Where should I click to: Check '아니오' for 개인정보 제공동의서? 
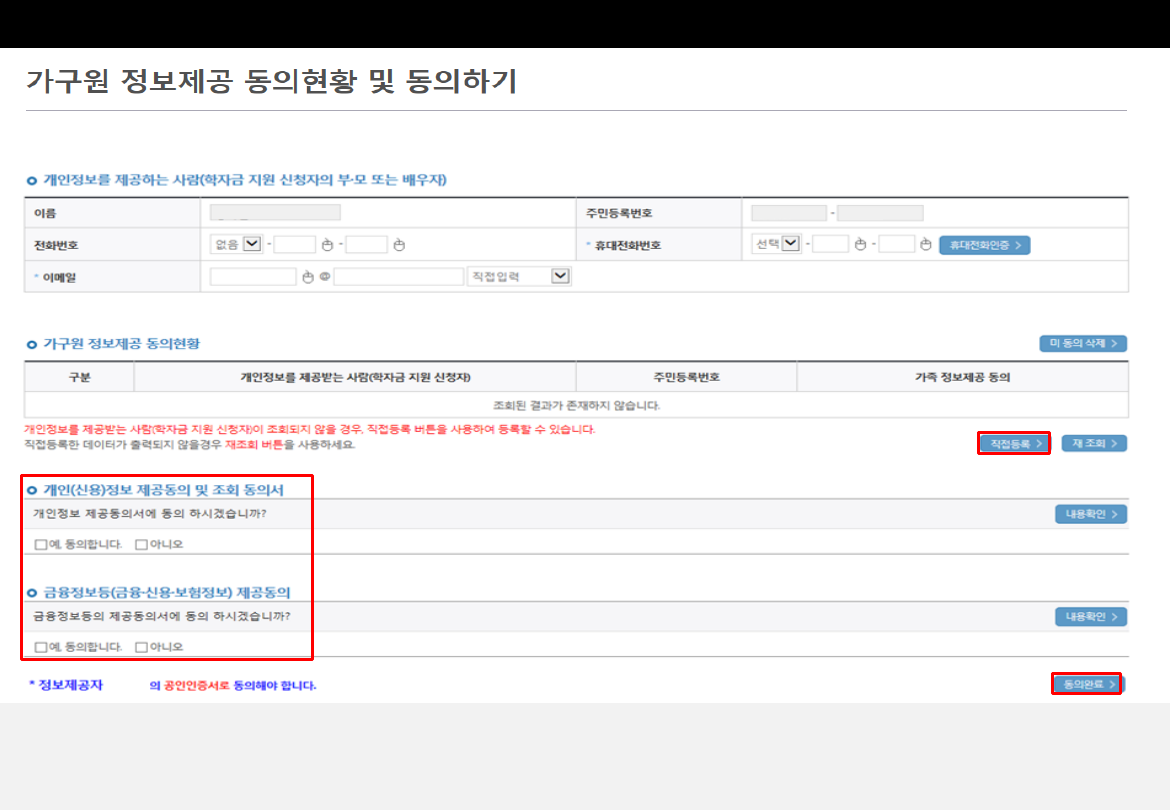click(x=141, y=545)
